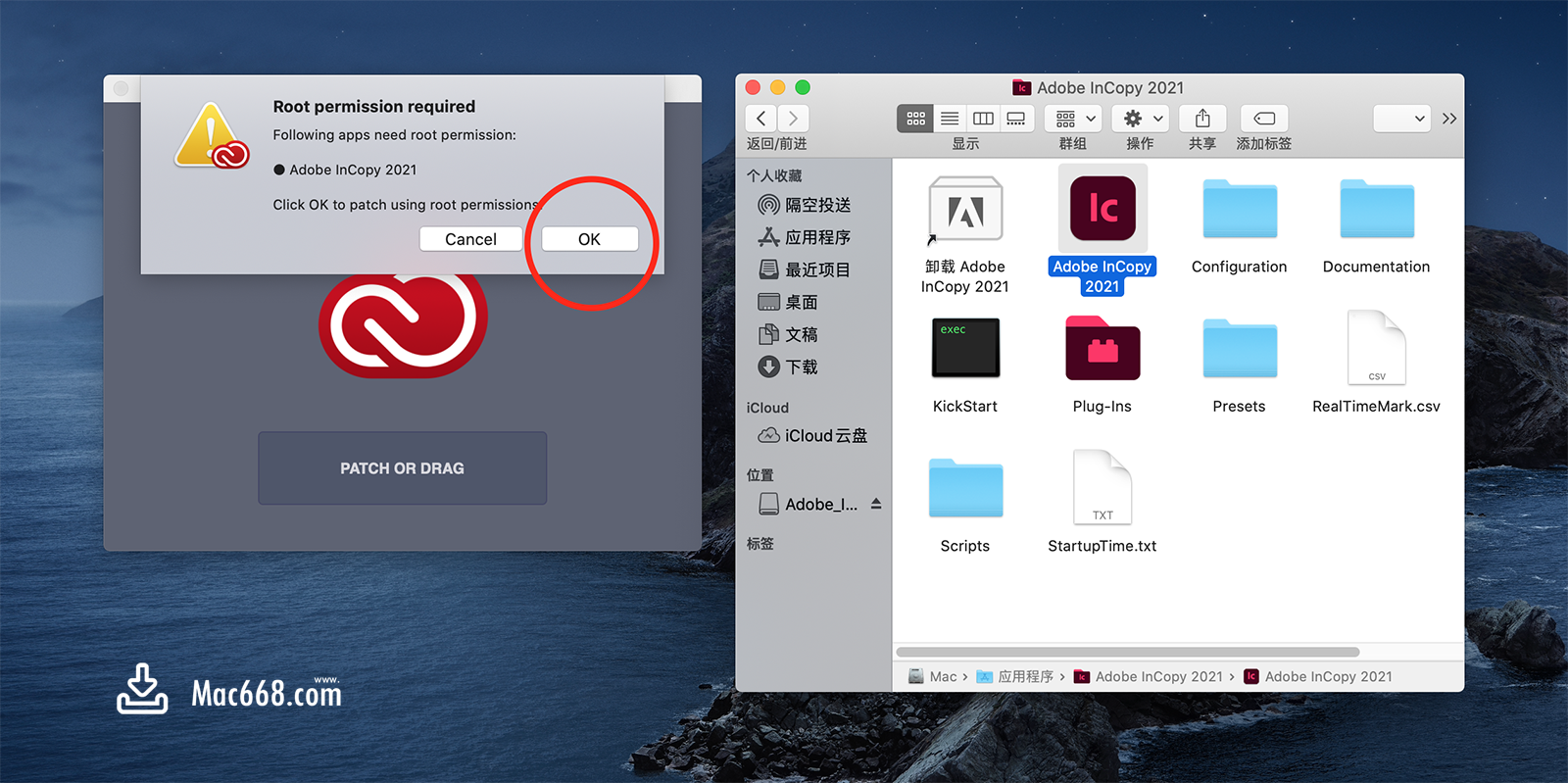Select the Documentation folder
This screenshot has width=1568, height=783.
[x=1377, y=209]
